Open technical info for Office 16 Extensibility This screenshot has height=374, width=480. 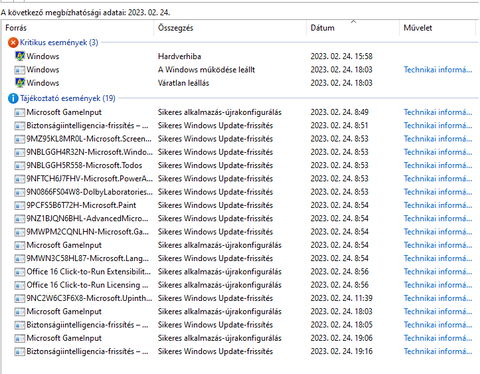tap(438, 272)
